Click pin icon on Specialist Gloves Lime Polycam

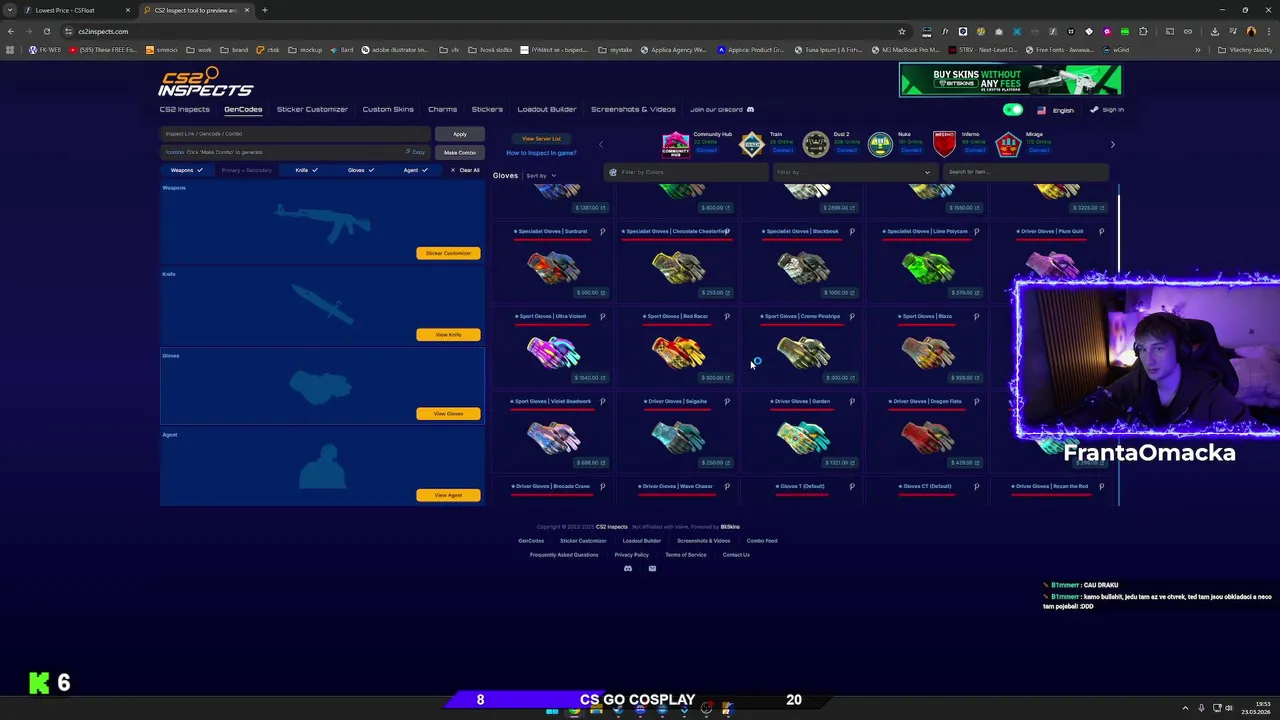click(x=976, y=231)
